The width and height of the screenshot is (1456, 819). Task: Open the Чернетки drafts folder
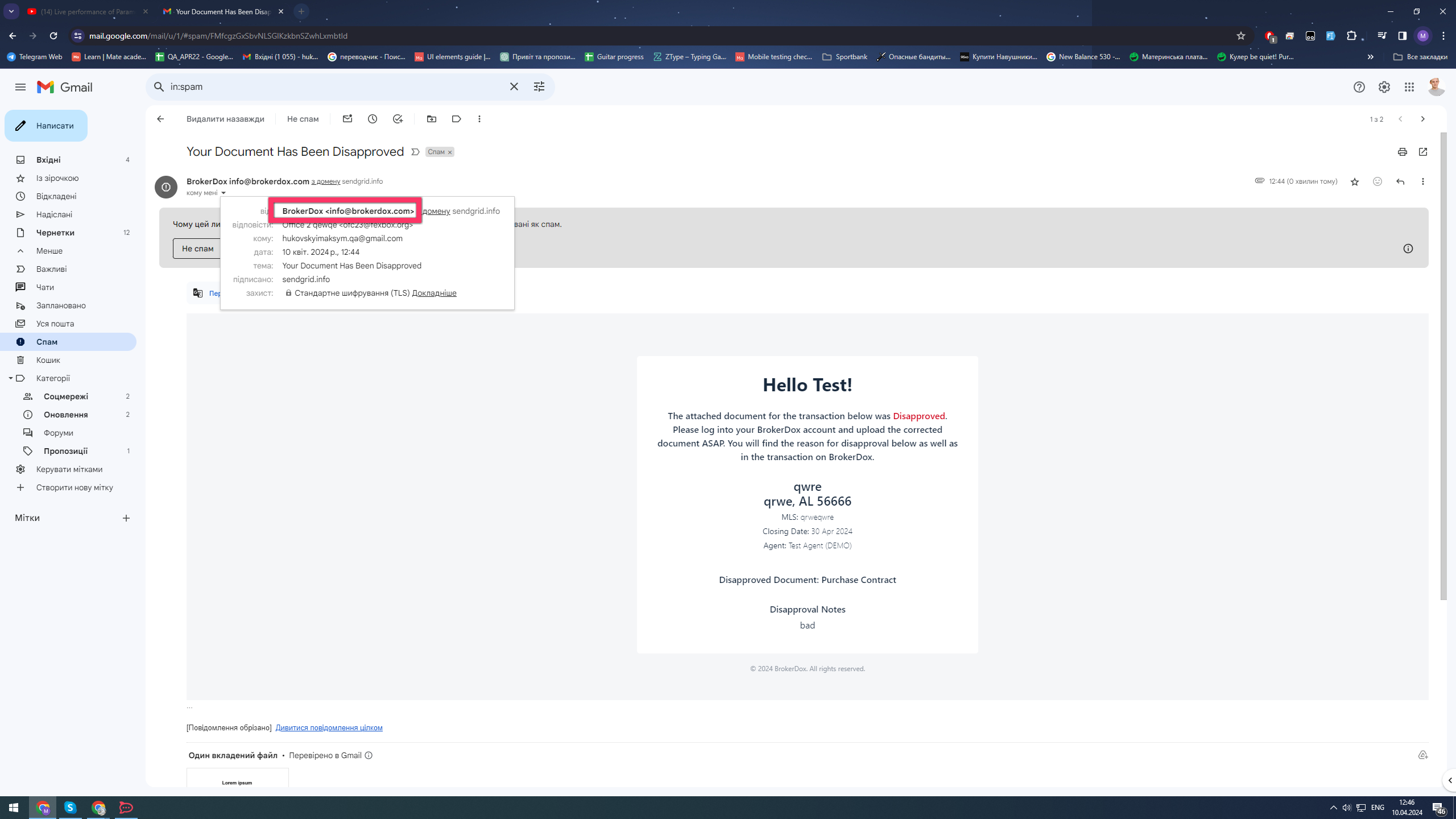[x=68, y=233]
